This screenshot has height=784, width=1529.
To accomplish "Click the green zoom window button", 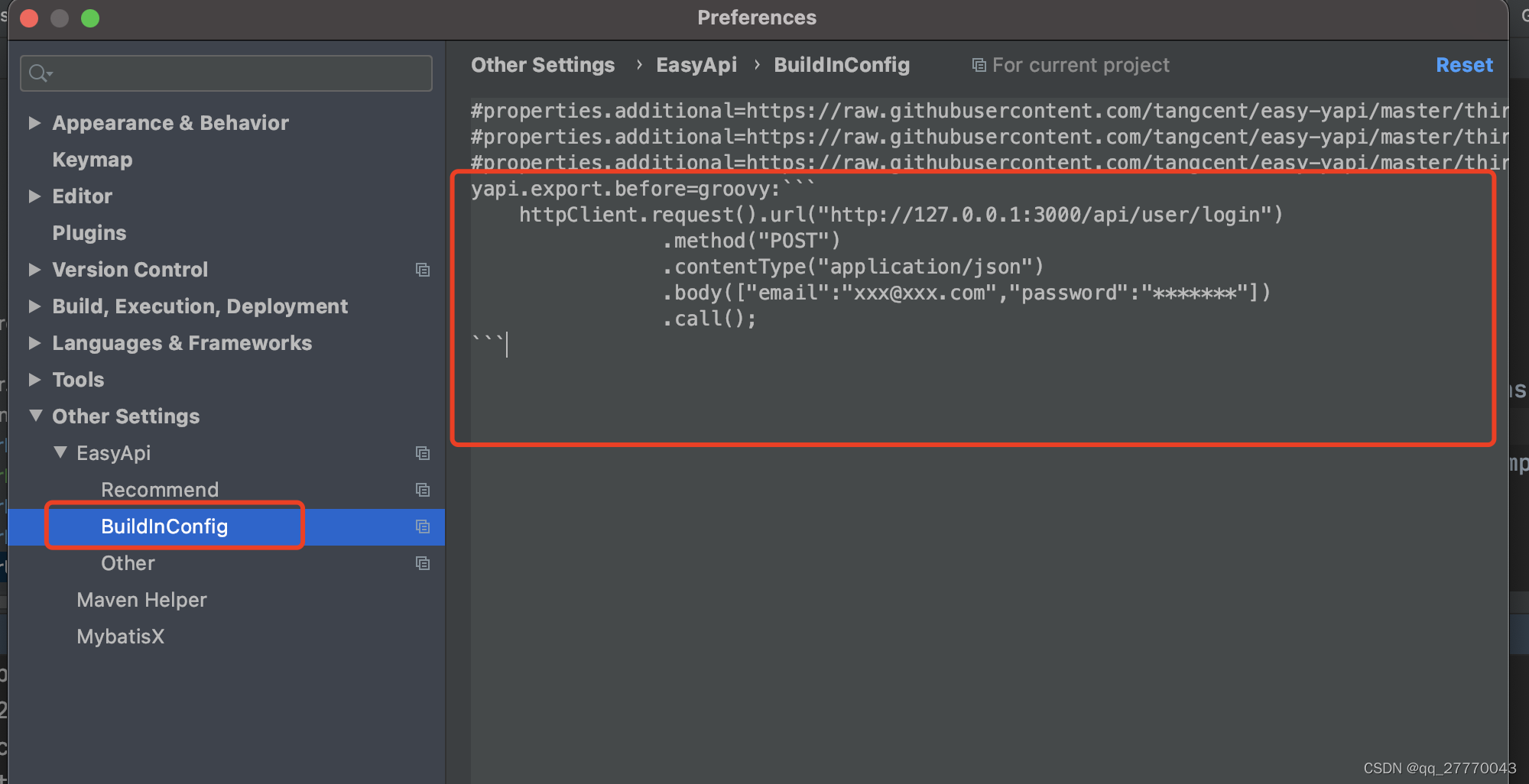I will coord(90,18).
